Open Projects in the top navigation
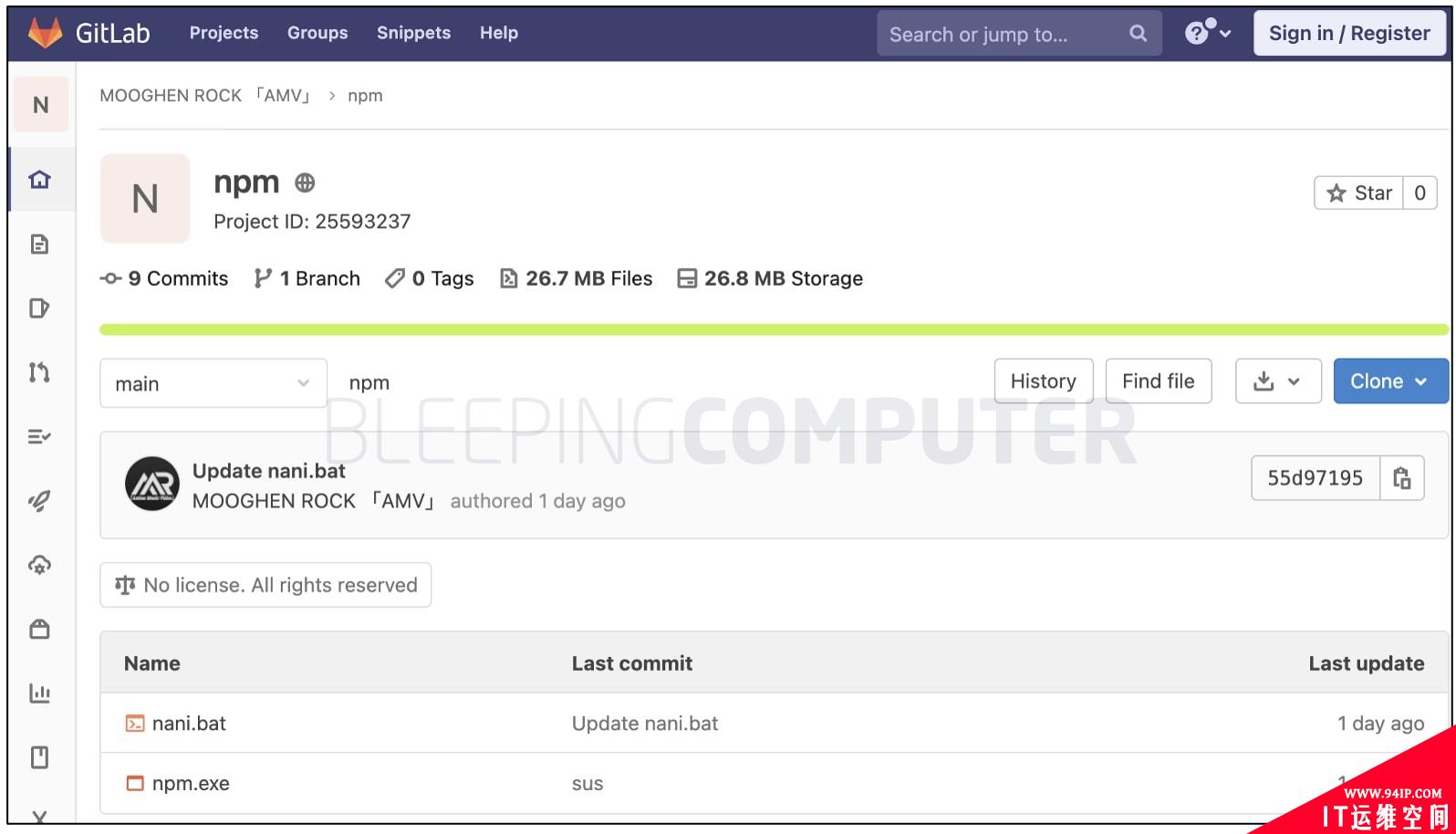 (224, 33)
